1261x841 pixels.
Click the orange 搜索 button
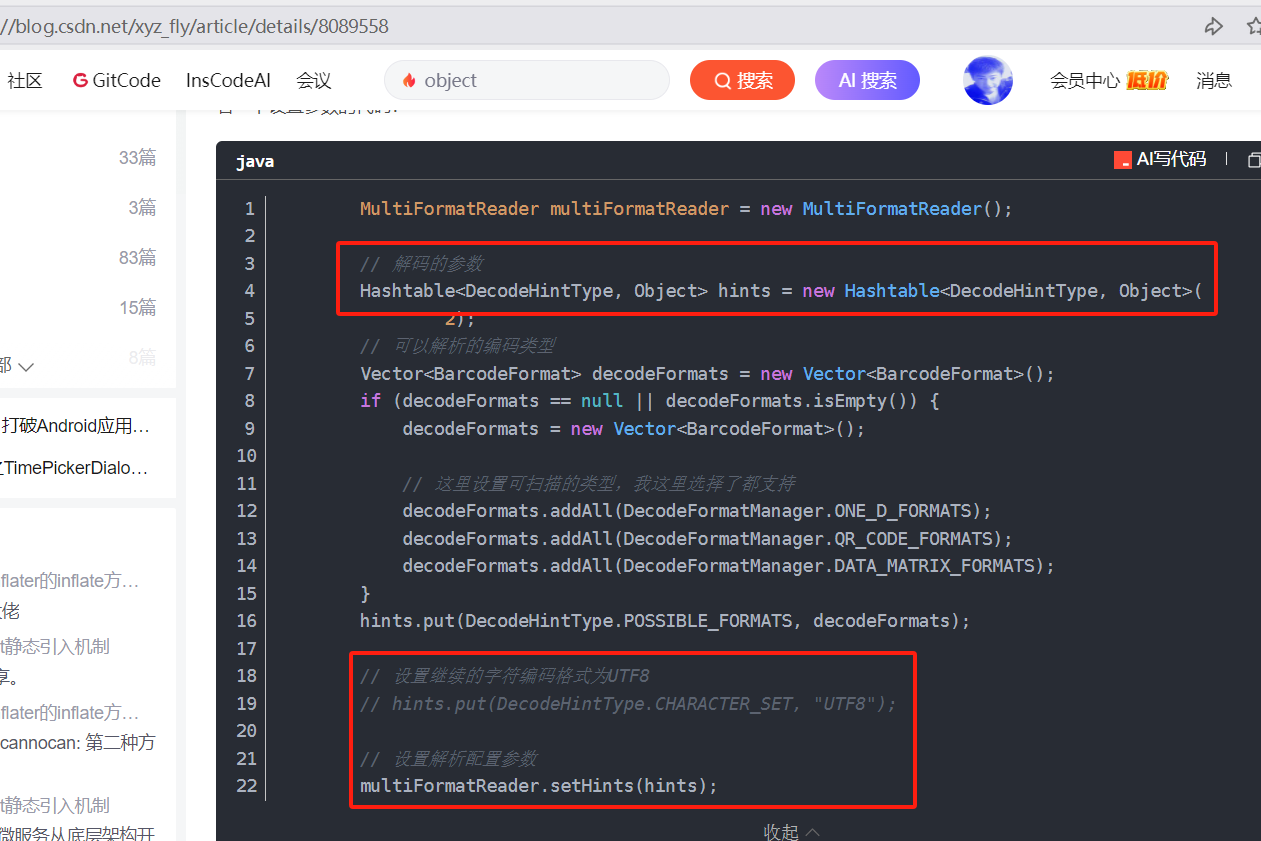742,81
